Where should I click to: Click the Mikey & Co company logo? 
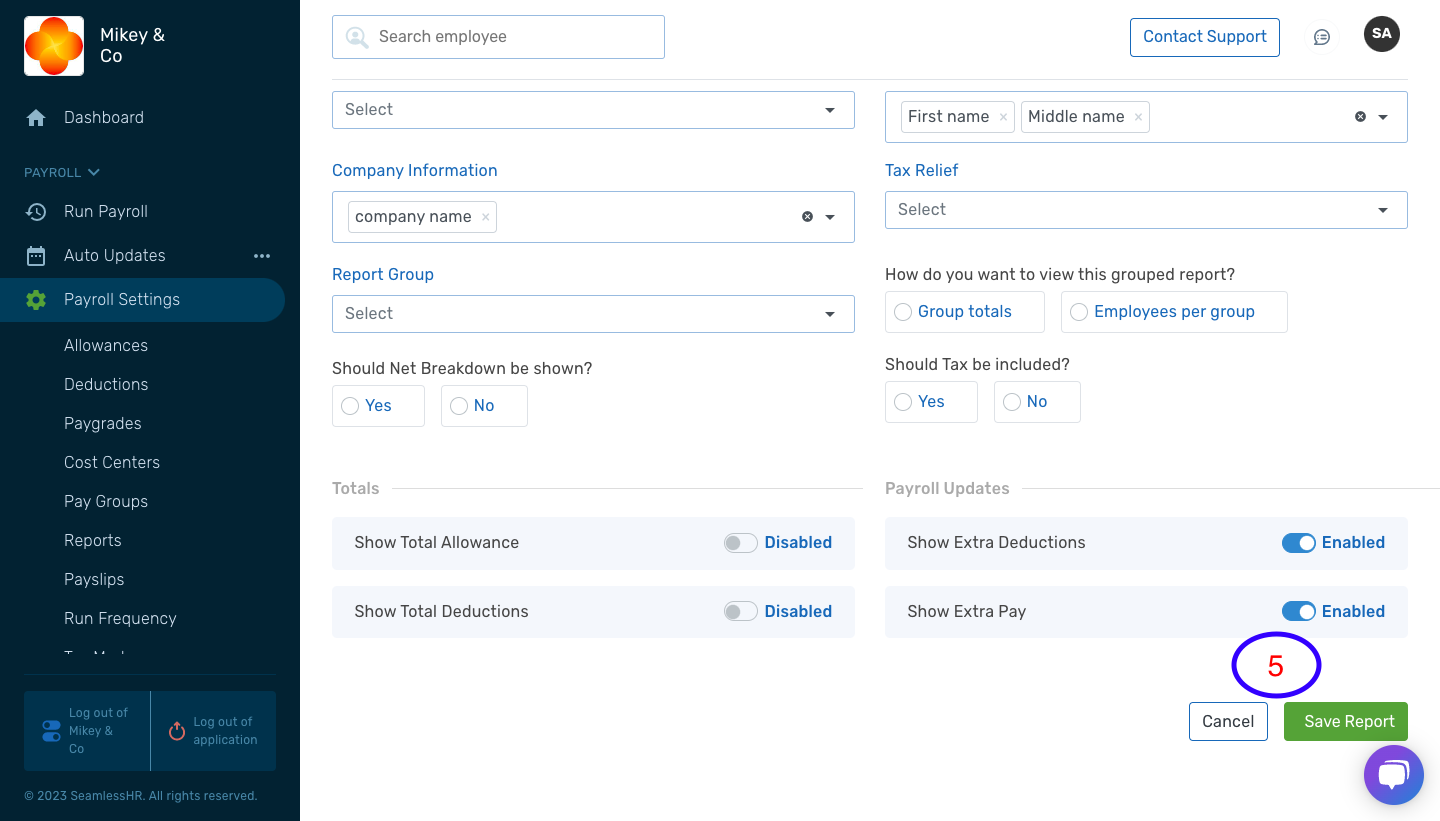54,45
